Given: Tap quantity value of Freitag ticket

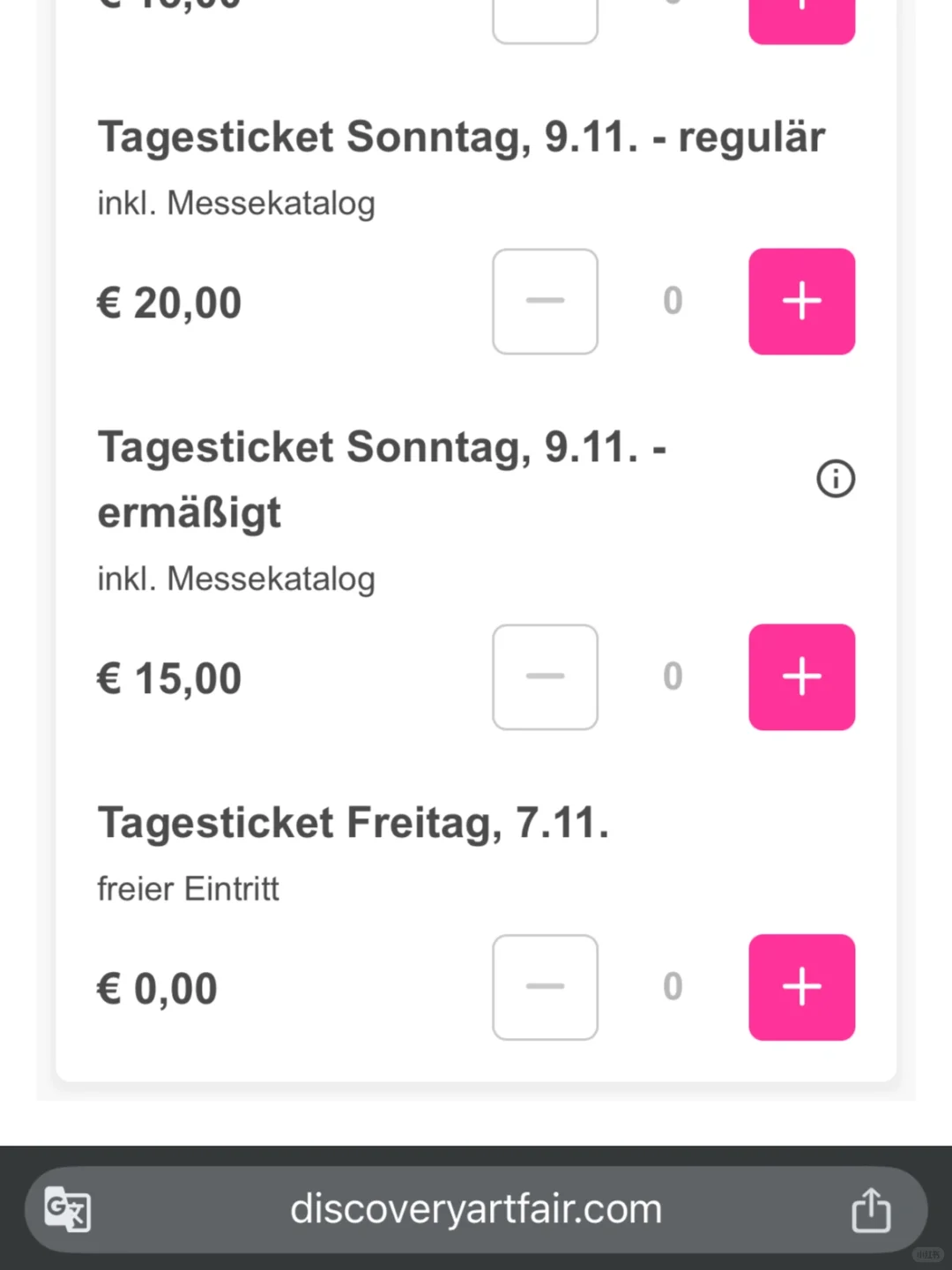Looking at the screenshot, I should click(x=673, y=987).
